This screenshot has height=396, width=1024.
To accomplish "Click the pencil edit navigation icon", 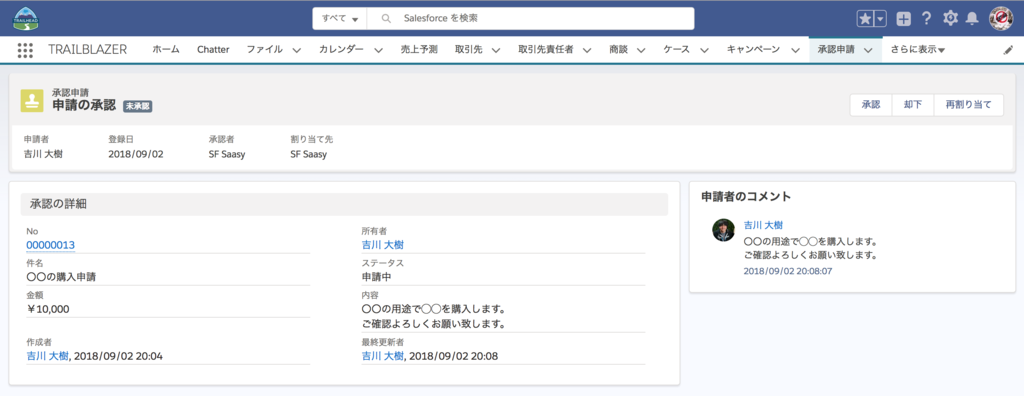I will pyautogui.click(x=1008, y=50).
